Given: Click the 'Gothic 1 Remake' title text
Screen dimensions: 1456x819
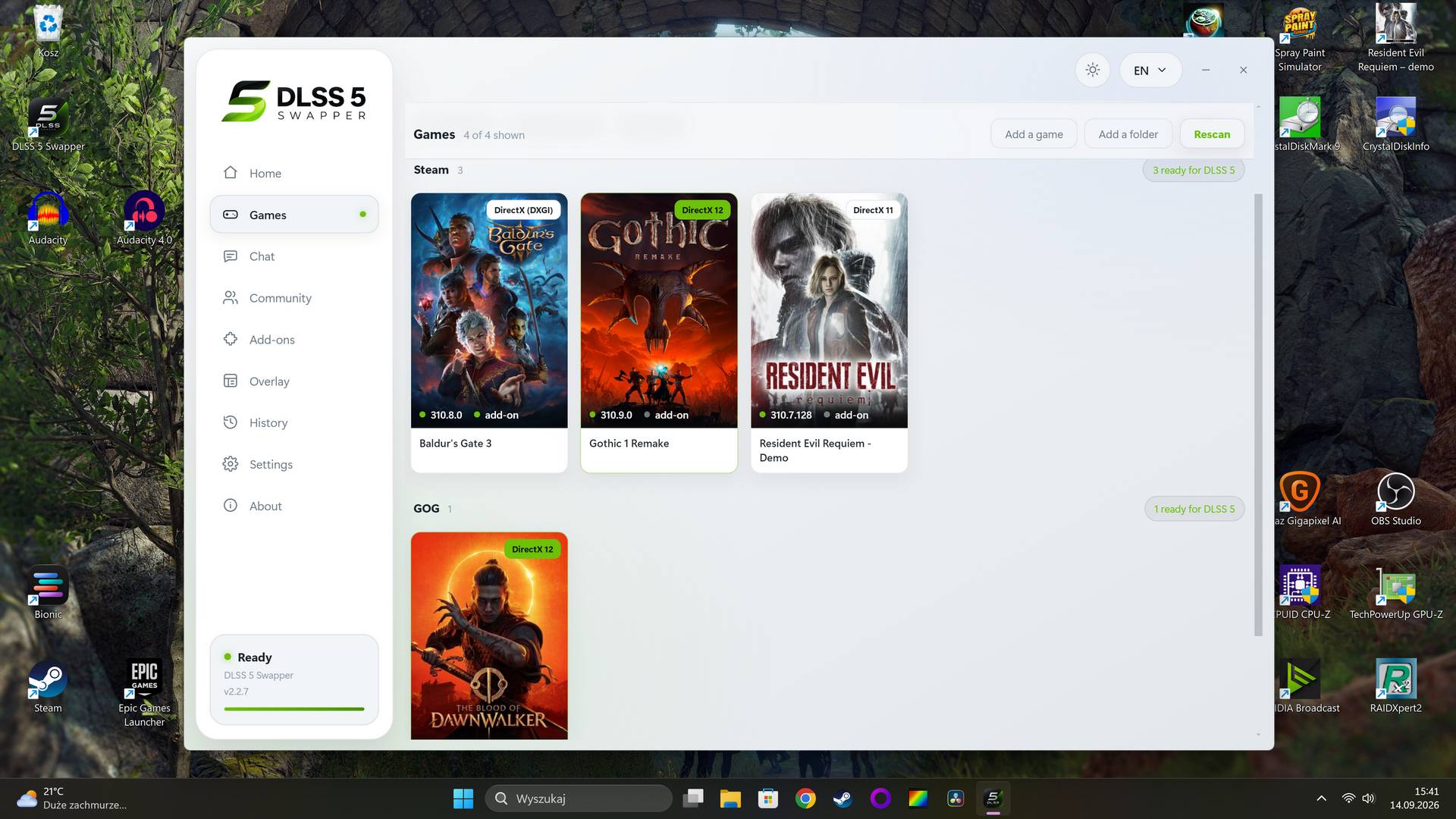Looking at the screenshot, I should (x=629, y=444).
